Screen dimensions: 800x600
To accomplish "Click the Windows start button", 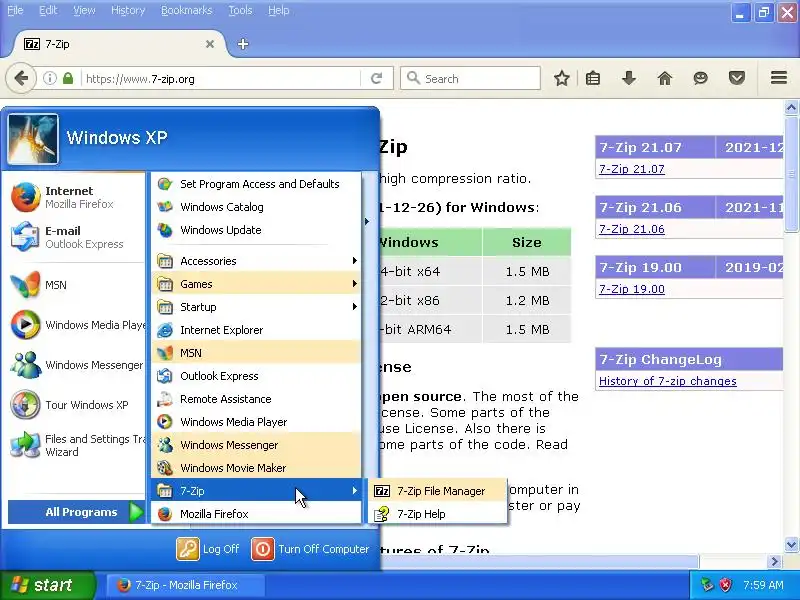I will [x=47, y=585].
